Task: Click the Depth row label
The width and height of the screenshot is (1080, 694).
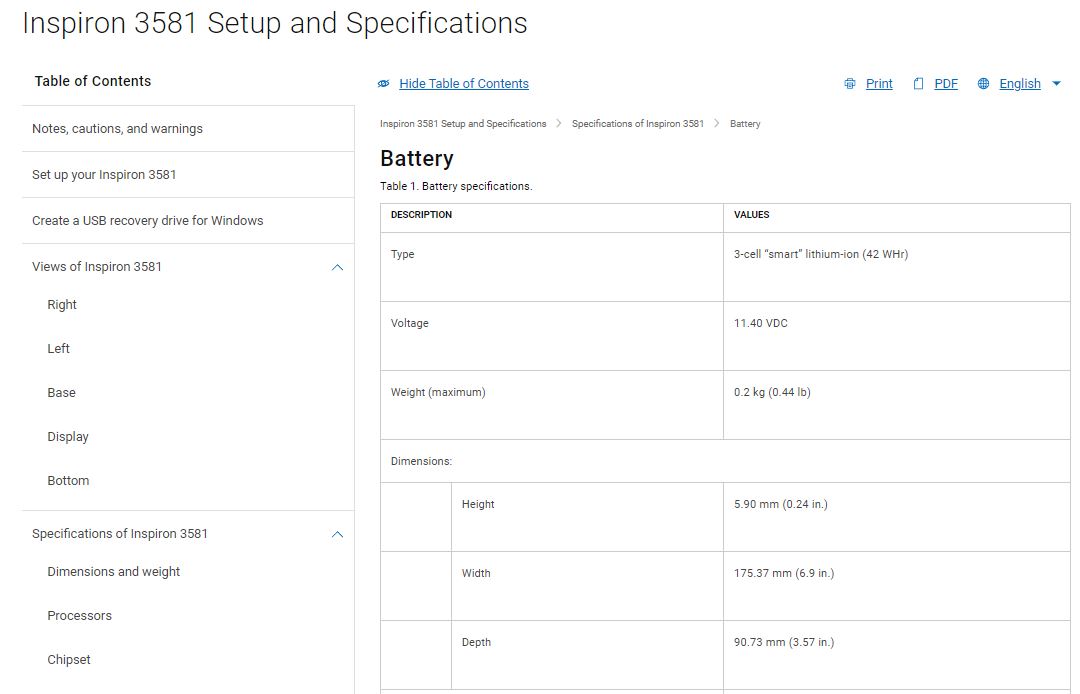Action: tap(476, 642)
